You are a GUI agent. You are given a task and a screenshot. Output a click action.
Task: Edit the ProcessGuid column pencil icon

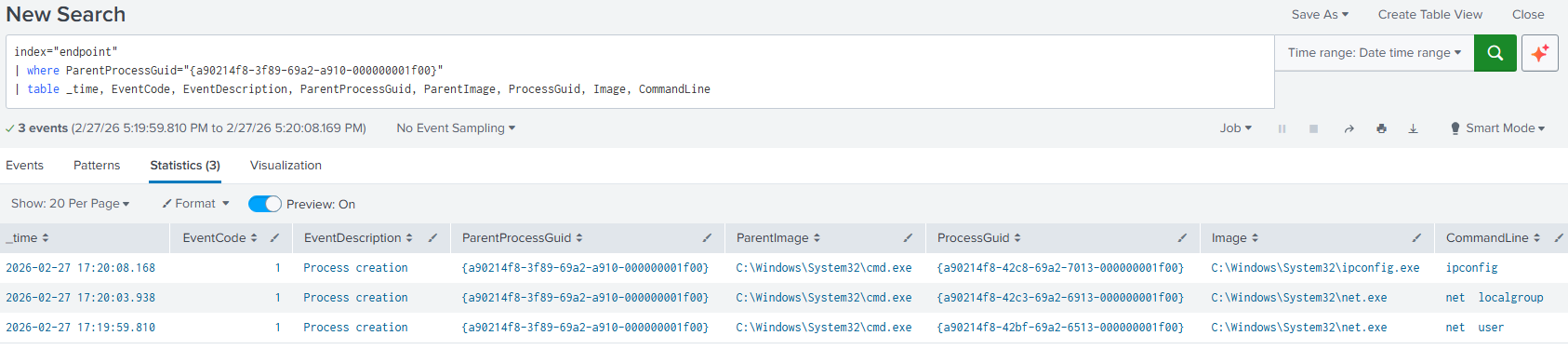coord(1182,238)
